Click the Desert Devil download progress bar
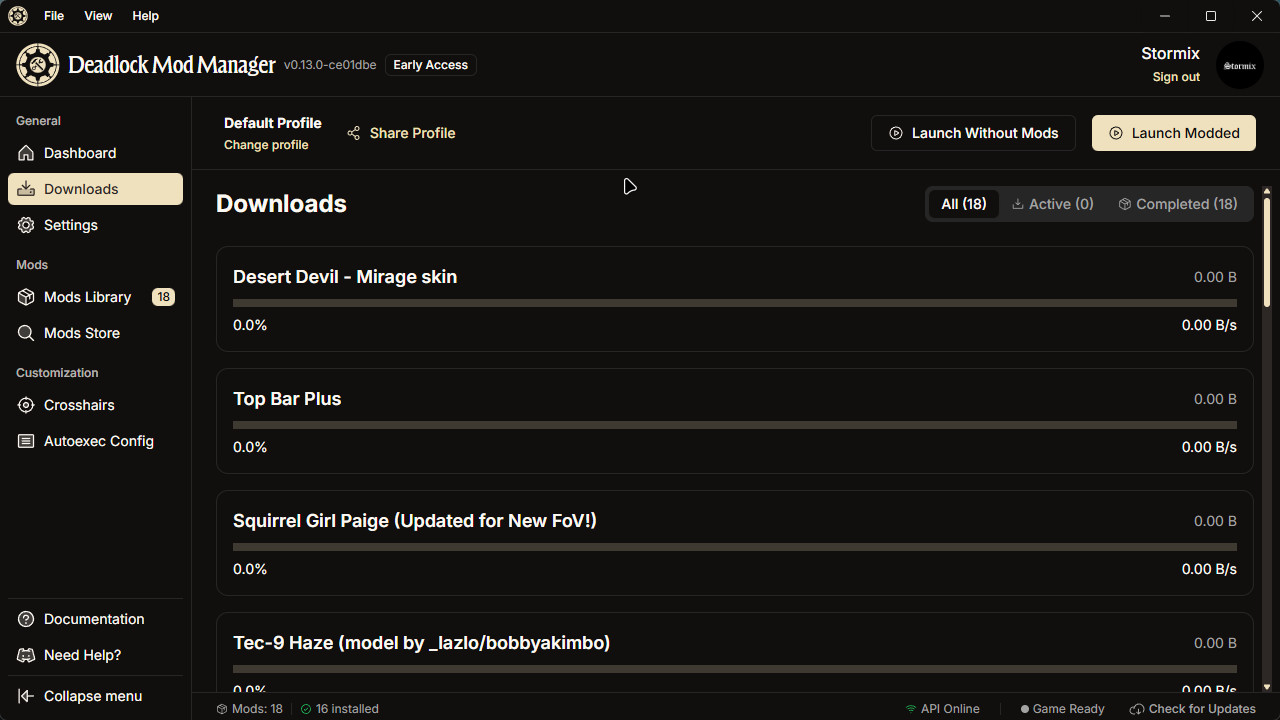1280x720 pixels. click(734, 302)
